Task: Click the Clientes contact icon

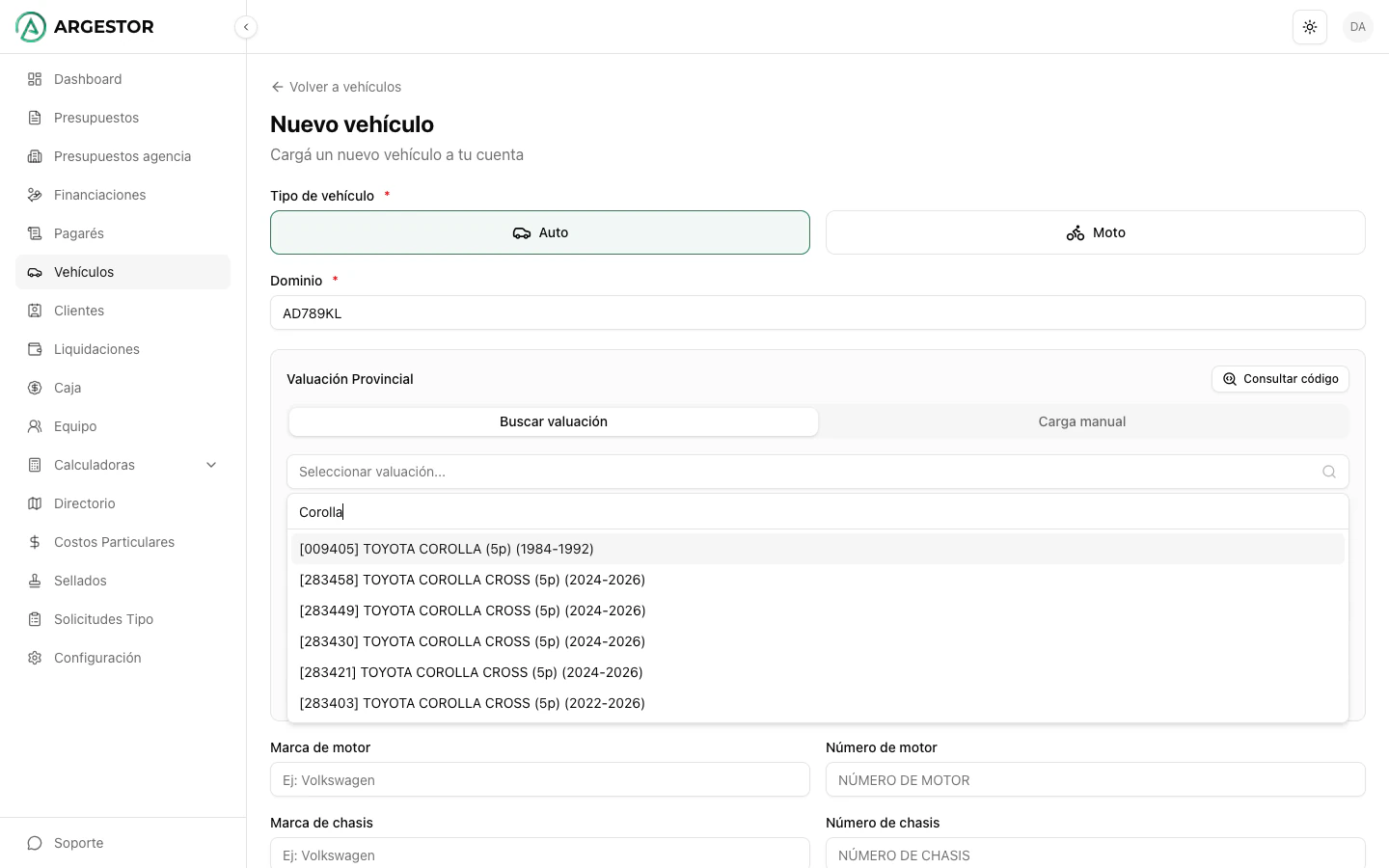Action: pyautogui.click(x=35, y=311)
